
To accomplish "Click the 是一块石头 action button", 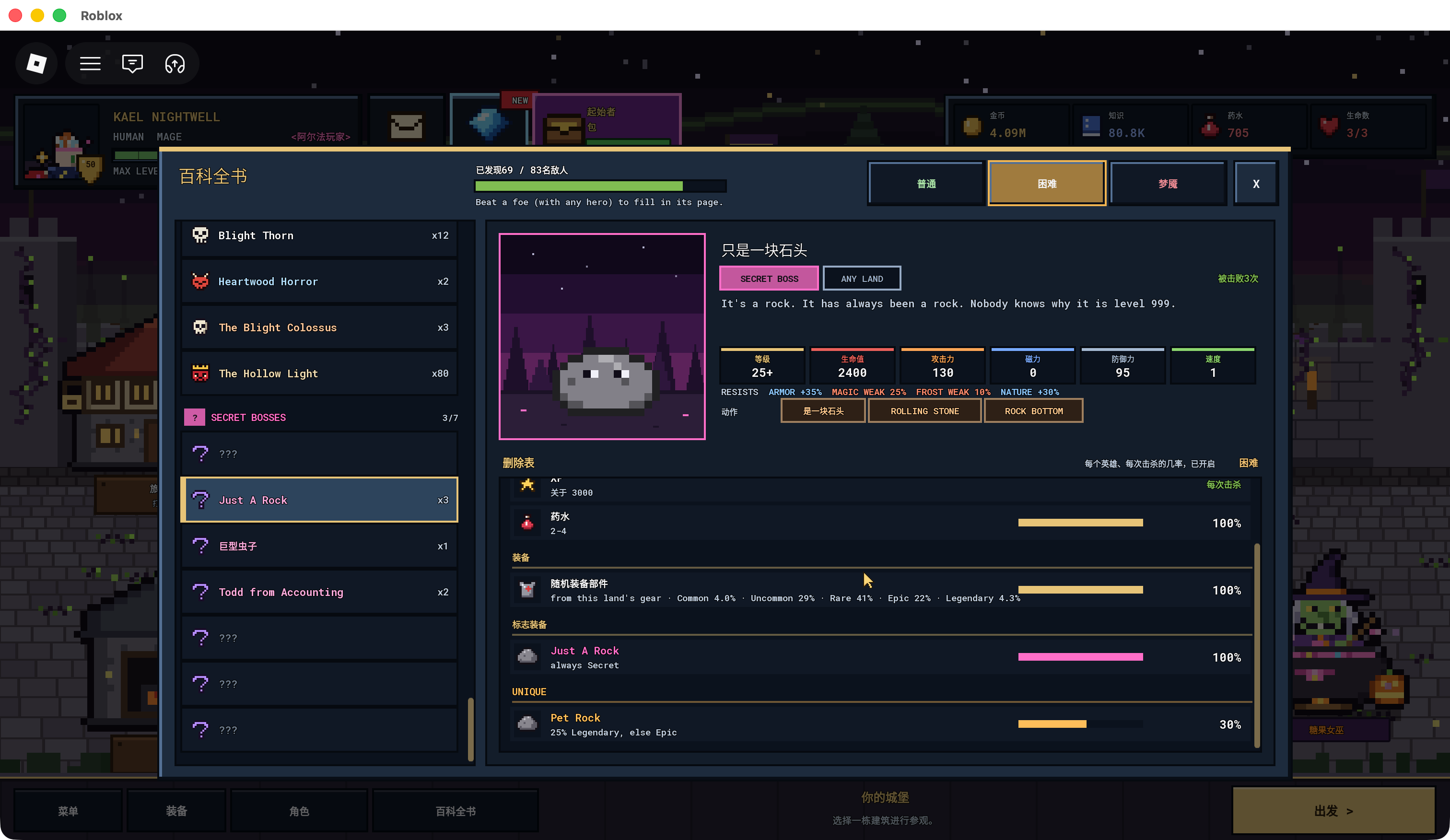I will (823, 411).
